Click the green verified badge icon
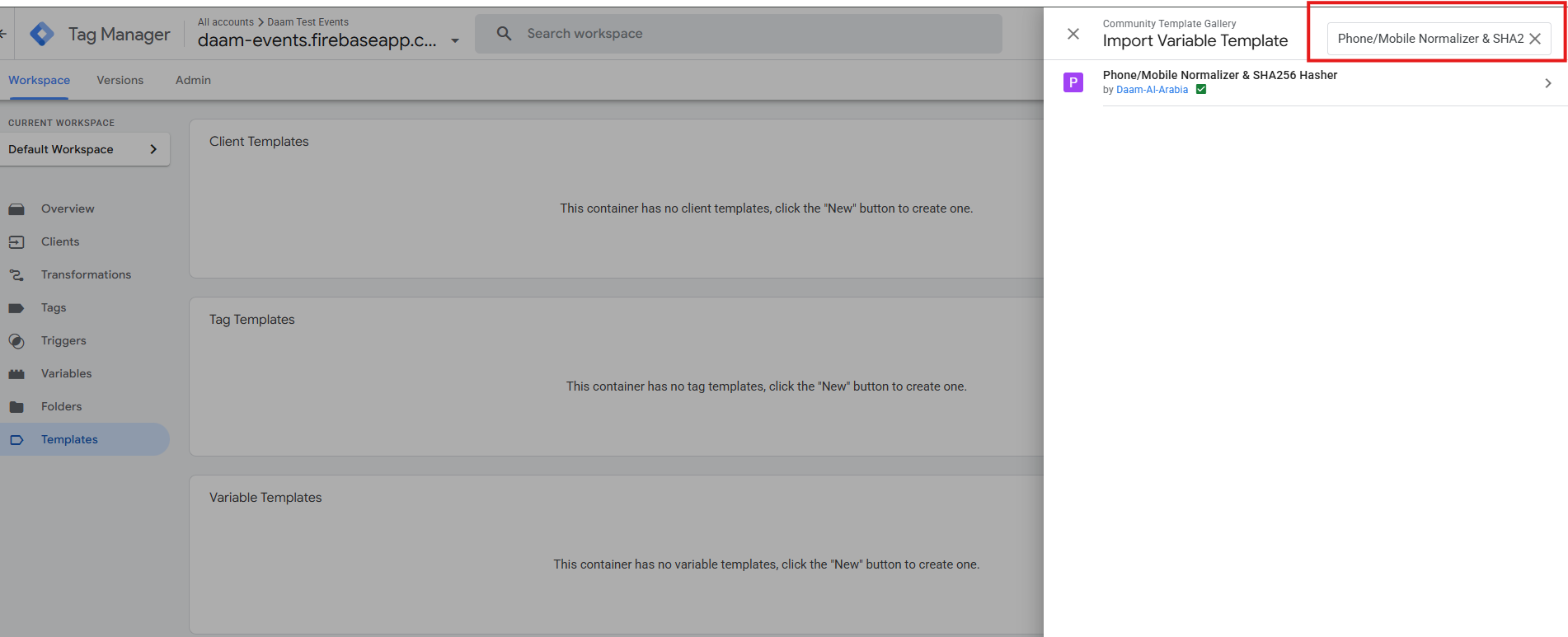The width and height of the screenshot is (1568, 637). pos(1201,90)
